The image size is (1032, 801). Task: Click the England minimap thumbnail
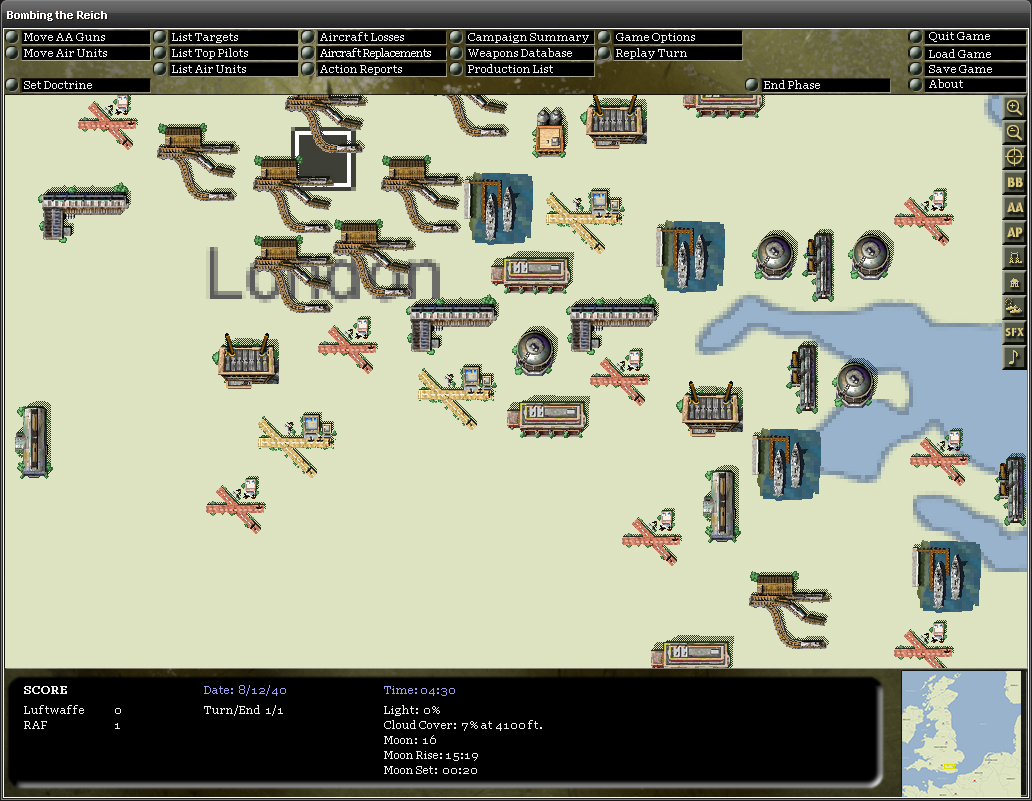961,733
